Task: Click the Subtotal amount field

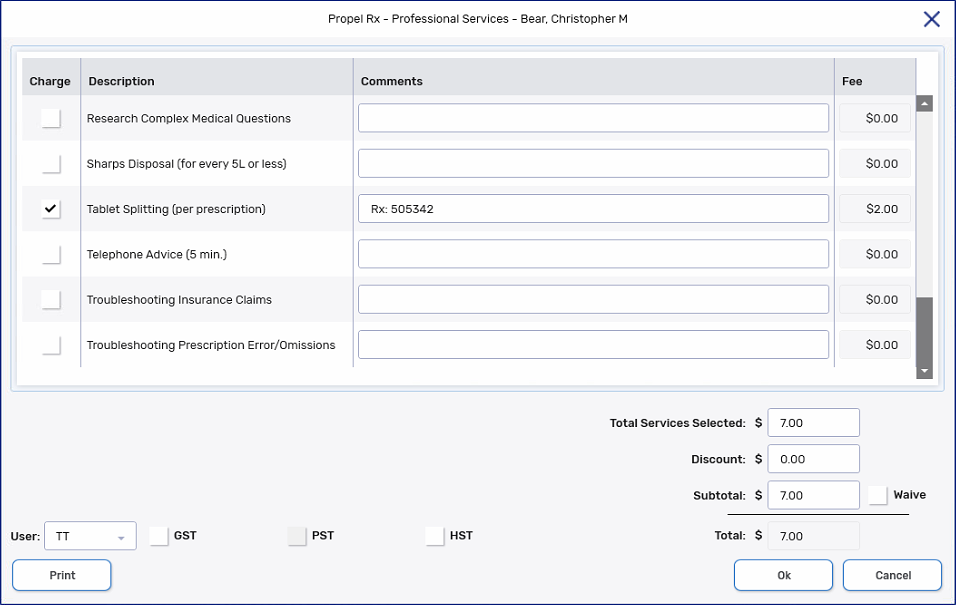Action: pos(813,494)
